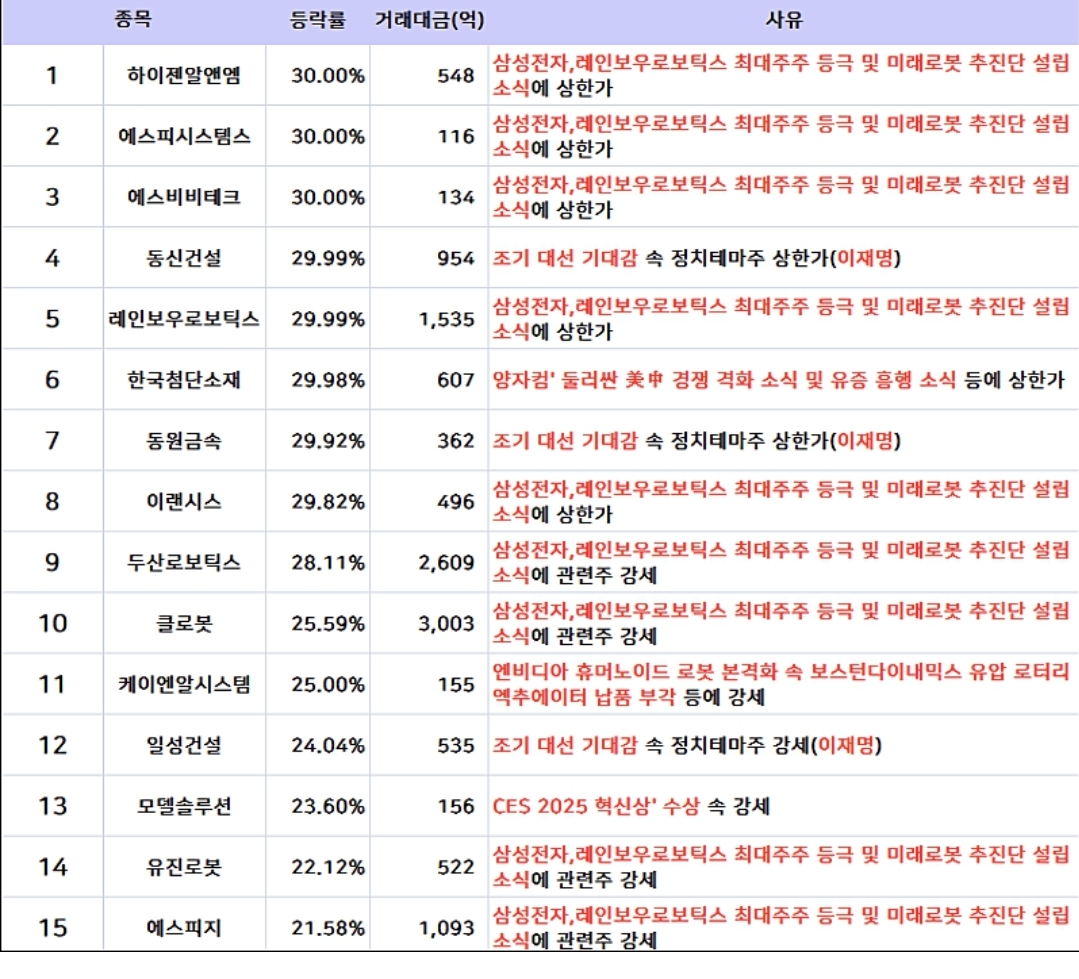Image resolution: width=1079 pixels, height=979 pixels.
Task: Click trading value 116 for 에스피시스템스
Action: pos(456,136)
